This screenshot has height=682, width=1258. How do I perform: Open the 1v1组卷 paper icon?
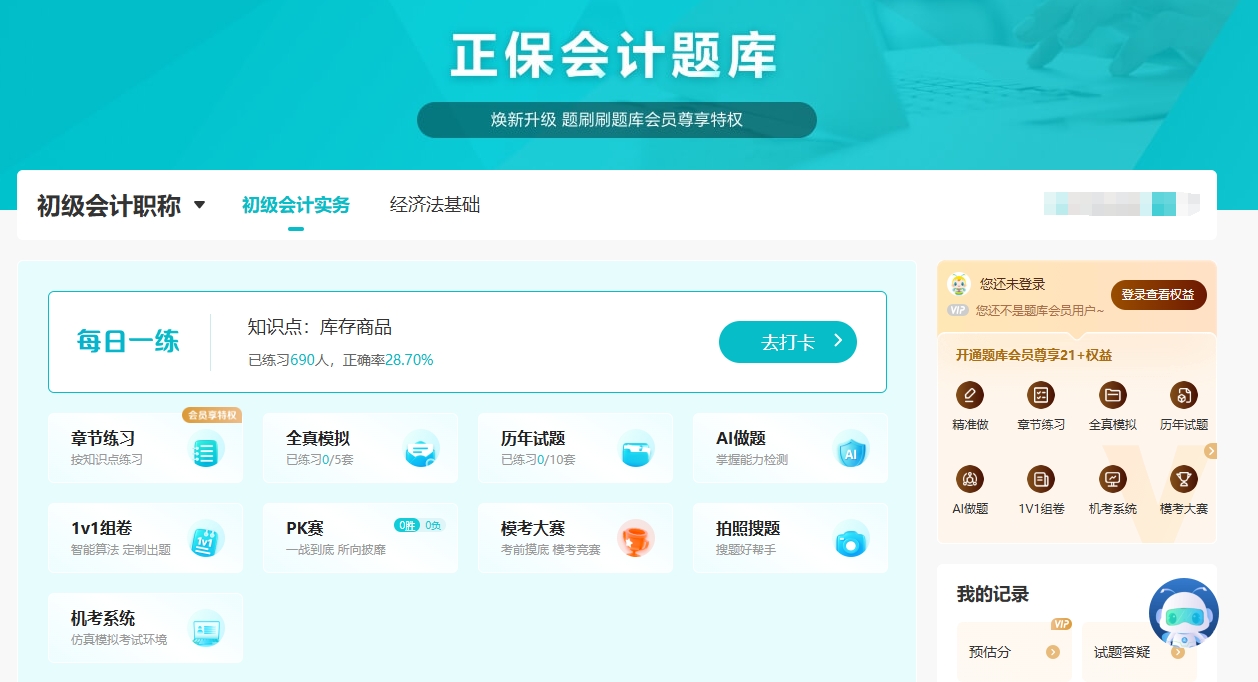206,540
